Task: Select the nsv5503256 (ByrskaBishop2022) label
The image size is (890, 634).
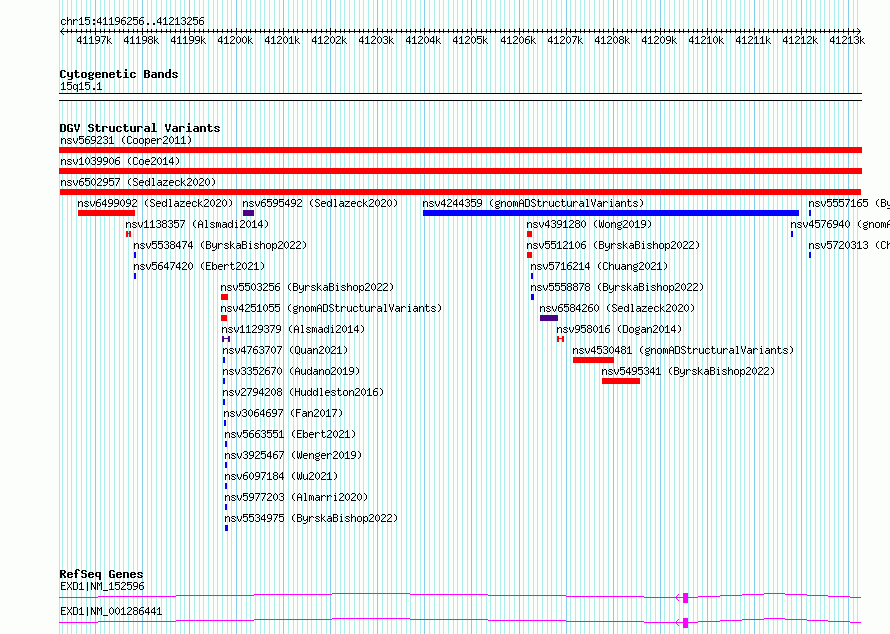Action: click(x=307, y=287)
